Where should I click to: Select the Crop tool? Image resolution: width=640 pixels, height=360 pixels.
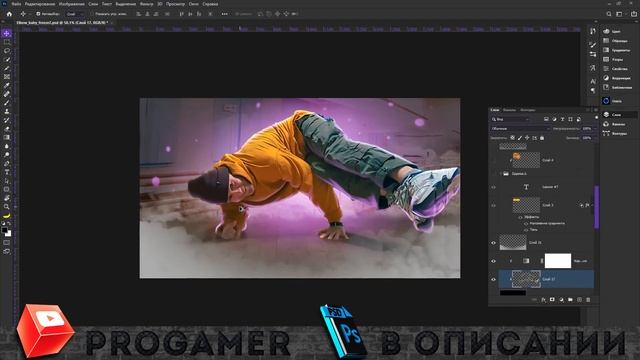[x=7, y=68]
